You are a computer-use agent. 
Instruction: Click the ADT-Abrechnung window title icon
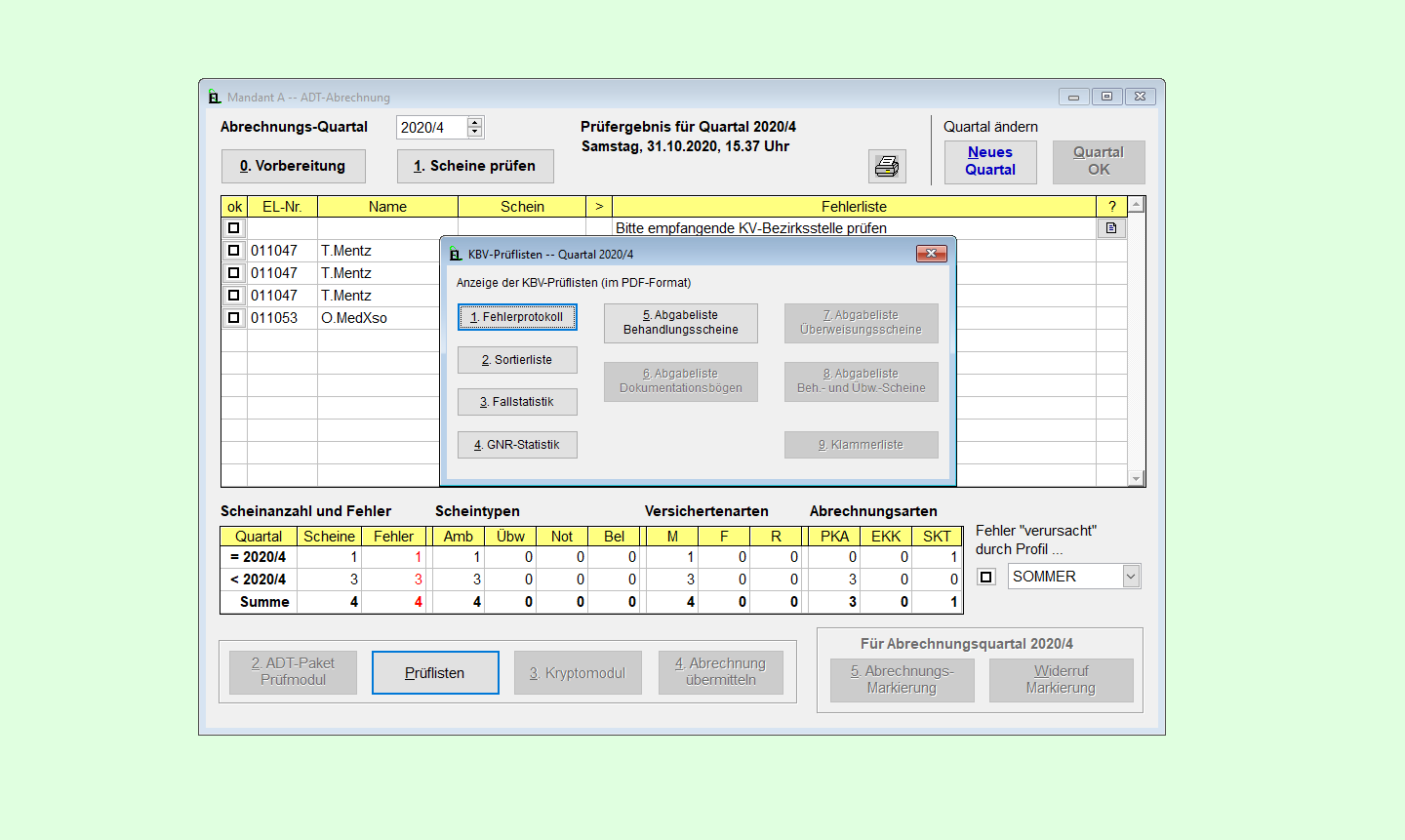click(x=215, y=97)
